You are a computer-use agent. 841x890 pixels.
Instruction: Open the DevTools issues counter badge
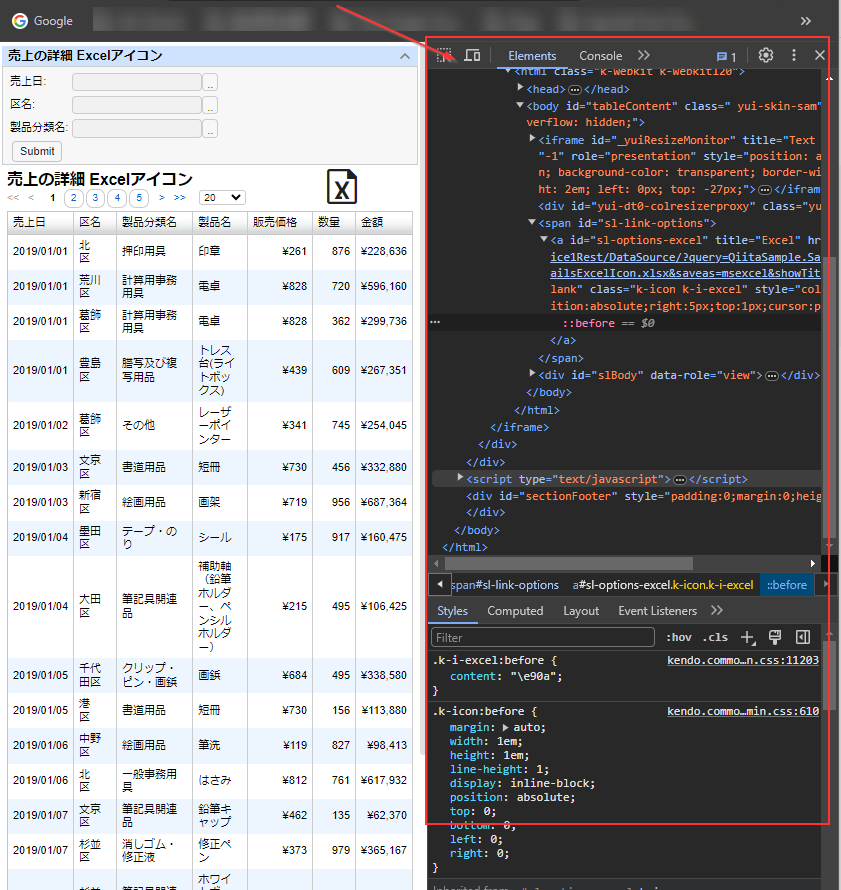[726, 56]
